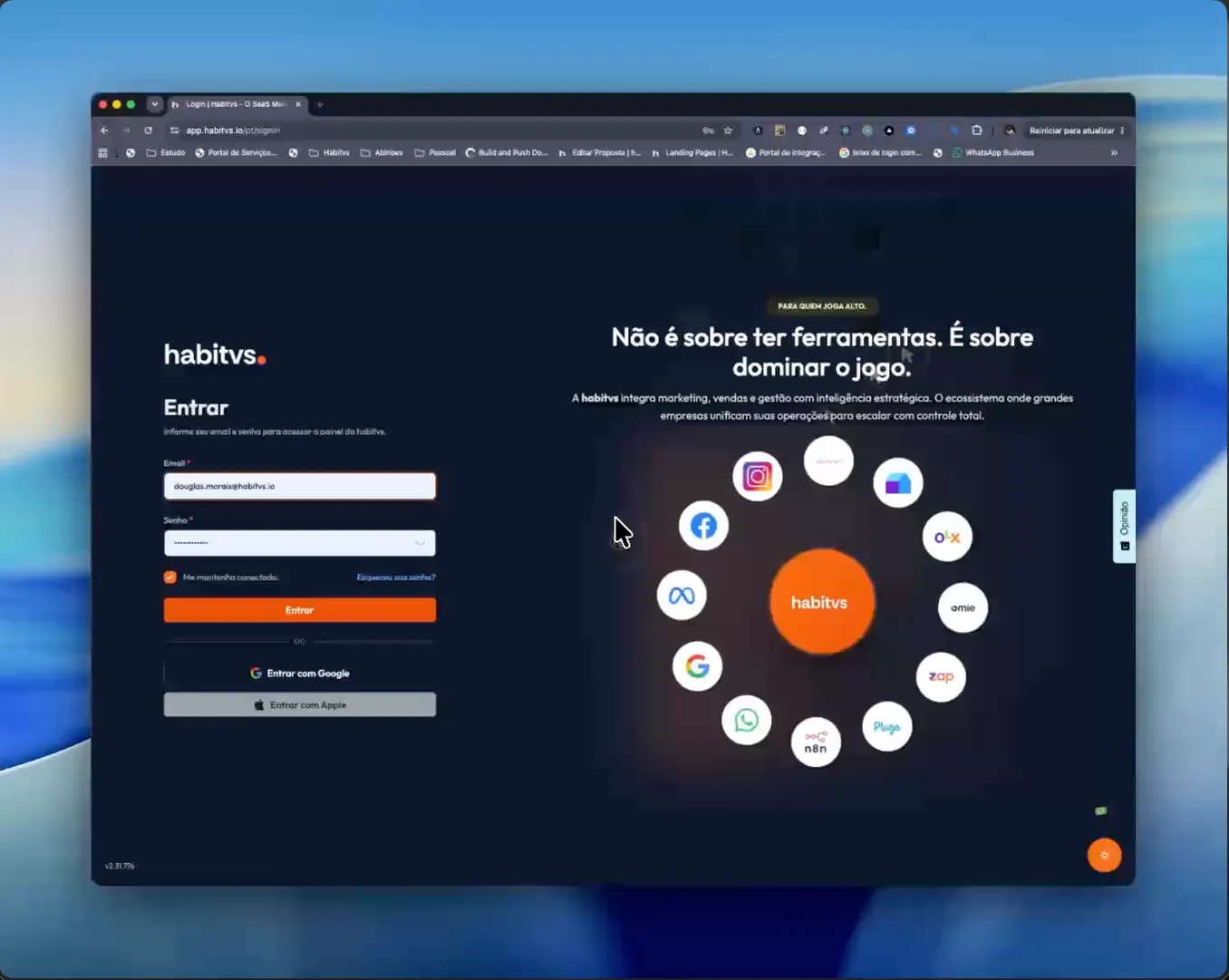The image size is (1229, 980).
Task: Open the 'Landing Pages' bookmark
Action: pos(692,153)
